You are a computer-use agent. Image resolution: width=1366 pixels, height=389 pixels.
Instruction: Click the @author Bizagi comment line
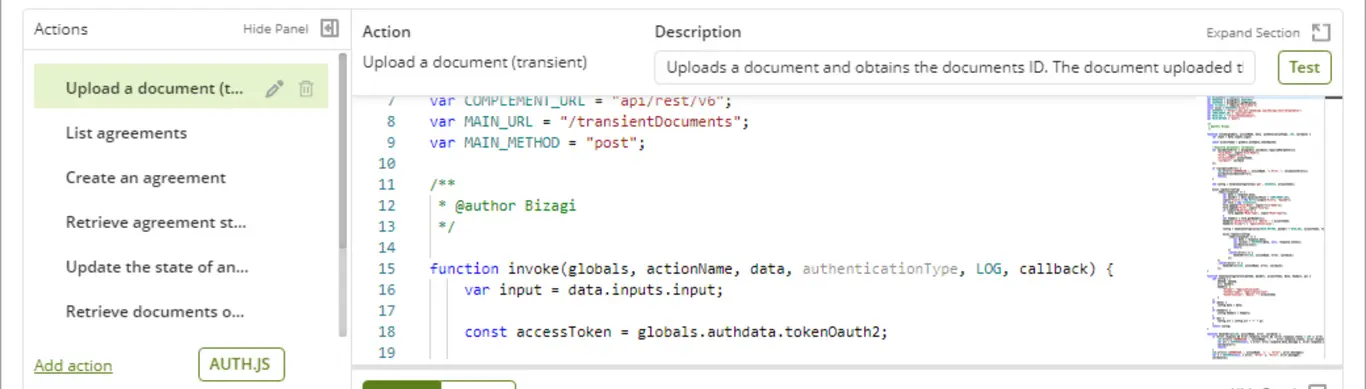[x=507, y=206]
